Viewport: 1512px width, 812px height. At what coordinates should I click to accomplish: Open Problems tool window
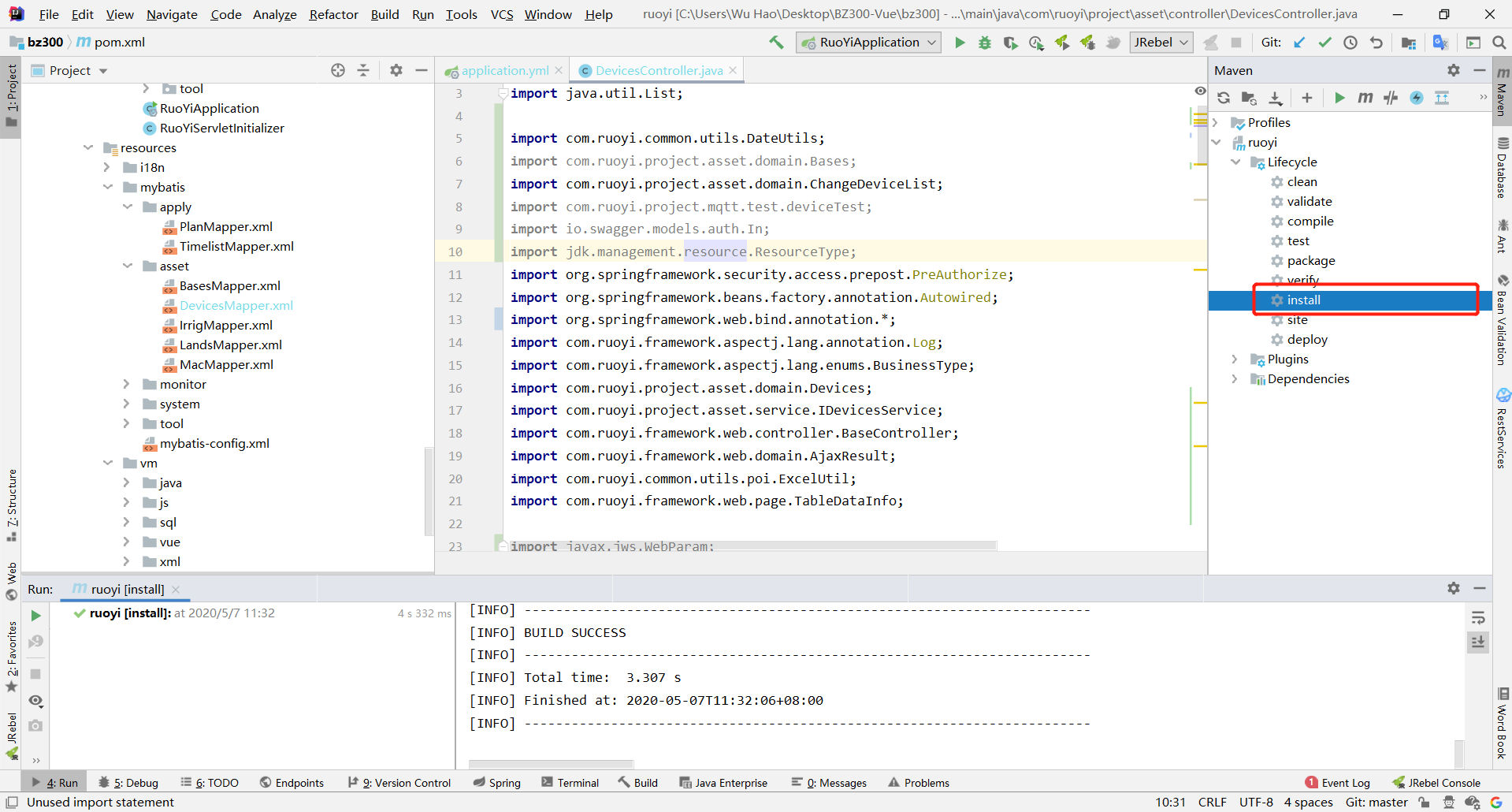point(919,783)
